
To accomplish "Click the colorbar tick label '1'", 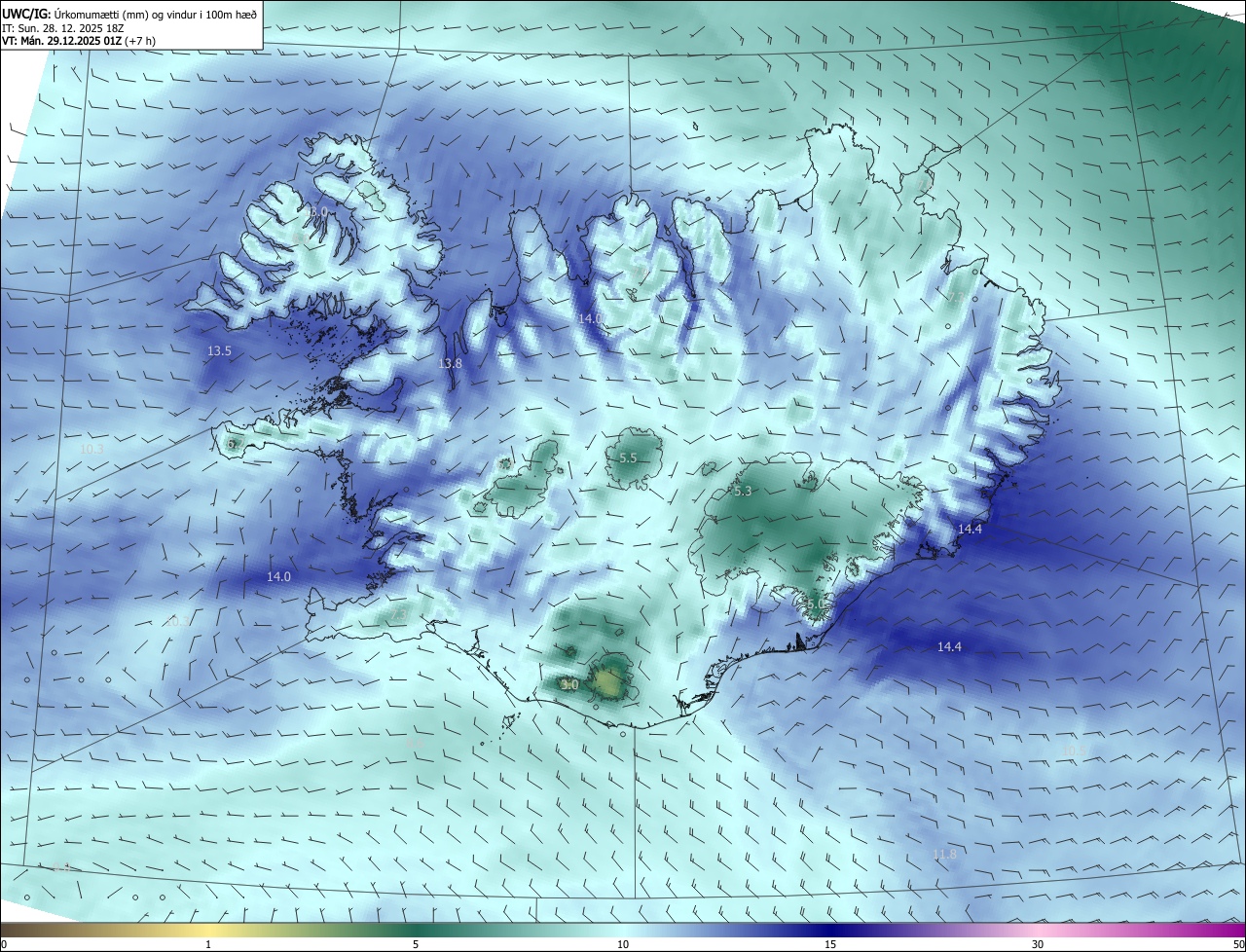I will pyautogui.click(x=208, y=944).
